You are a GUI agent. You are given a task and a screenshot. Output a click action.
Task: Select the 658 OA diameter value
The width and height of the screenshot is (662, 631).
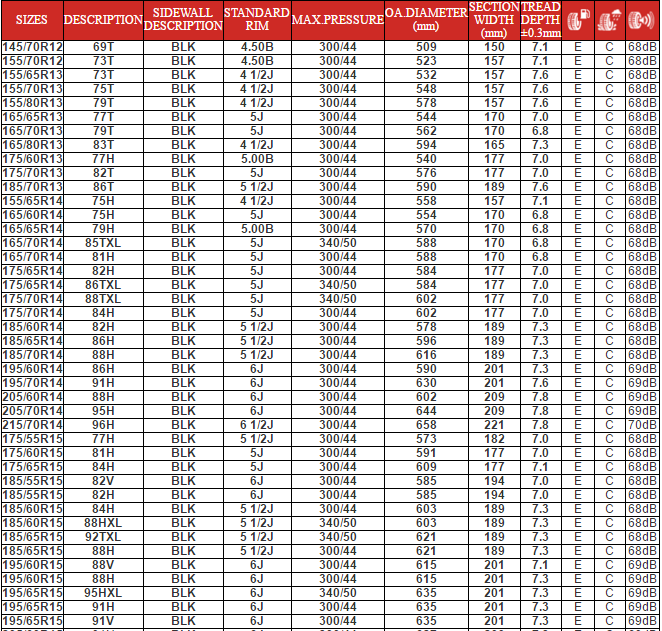click(426, 425)
